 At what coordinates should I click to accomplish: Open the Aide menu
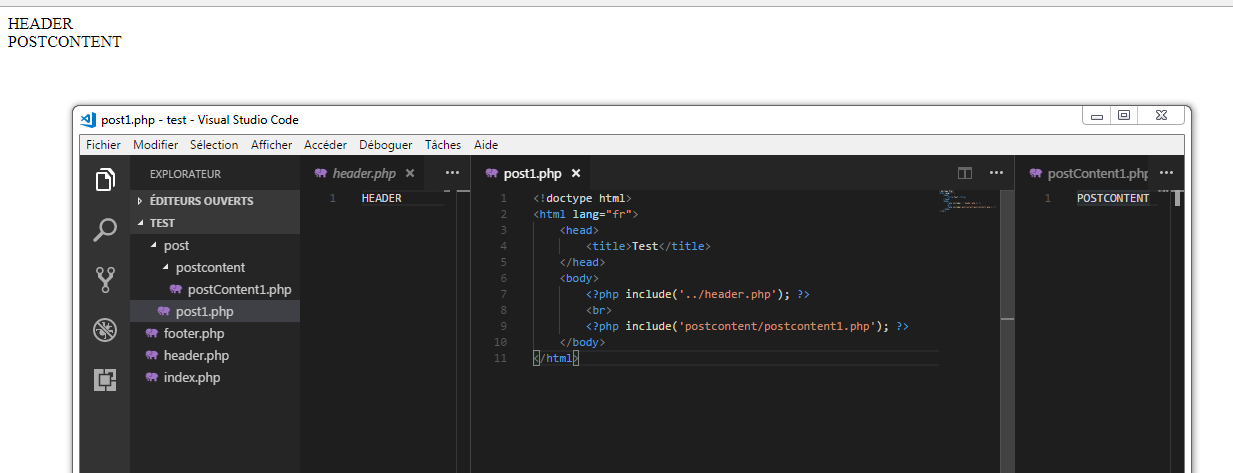click(486, 145)
